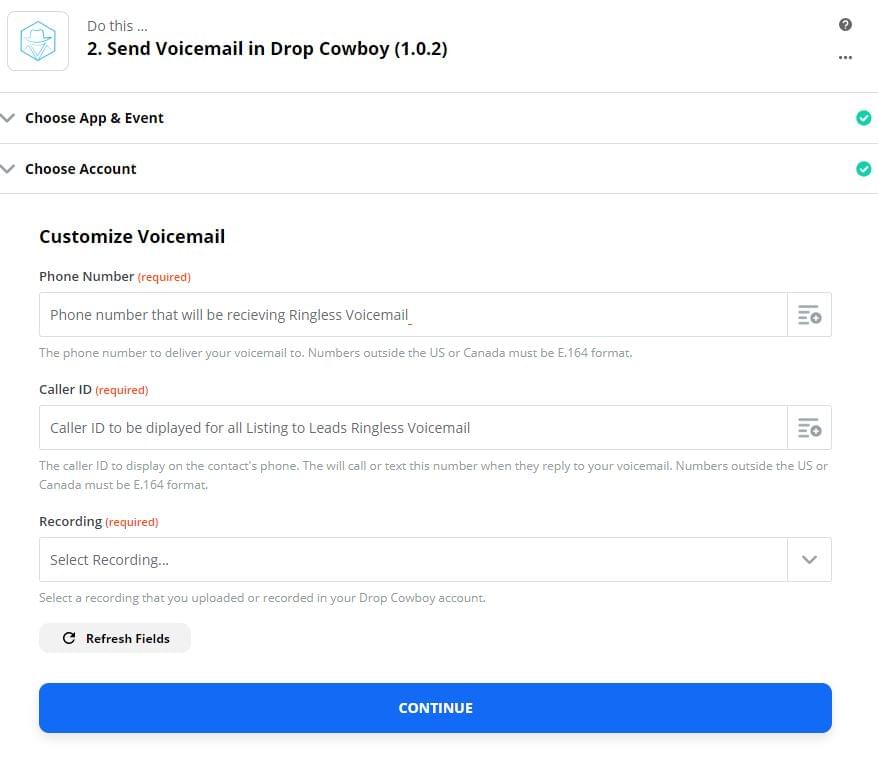Click the caller ID display help text

pyautogui.click(x=433, y=475)
